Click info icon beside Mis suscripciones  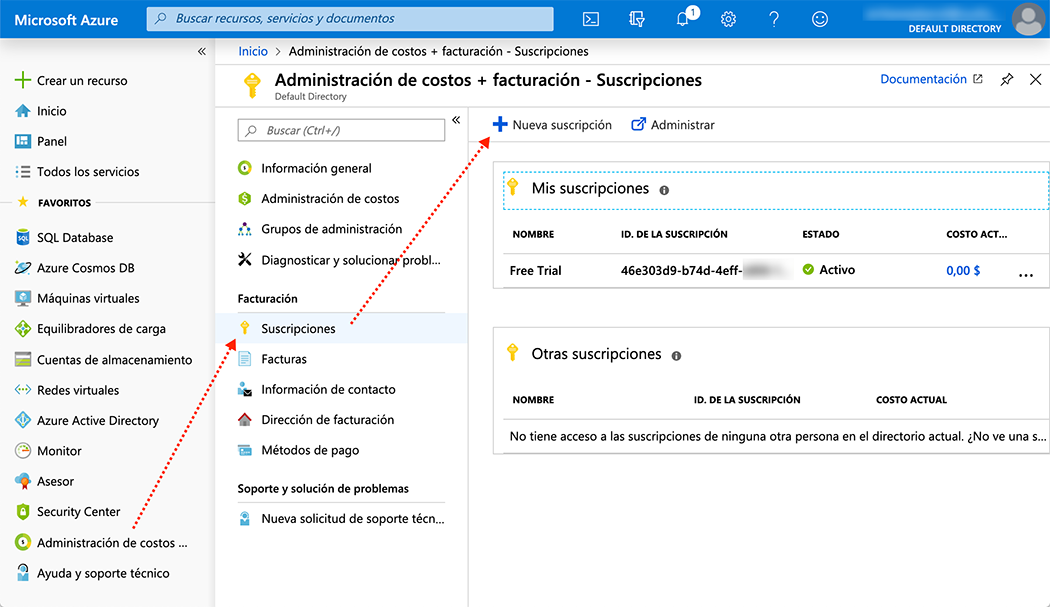click(664, 190)
